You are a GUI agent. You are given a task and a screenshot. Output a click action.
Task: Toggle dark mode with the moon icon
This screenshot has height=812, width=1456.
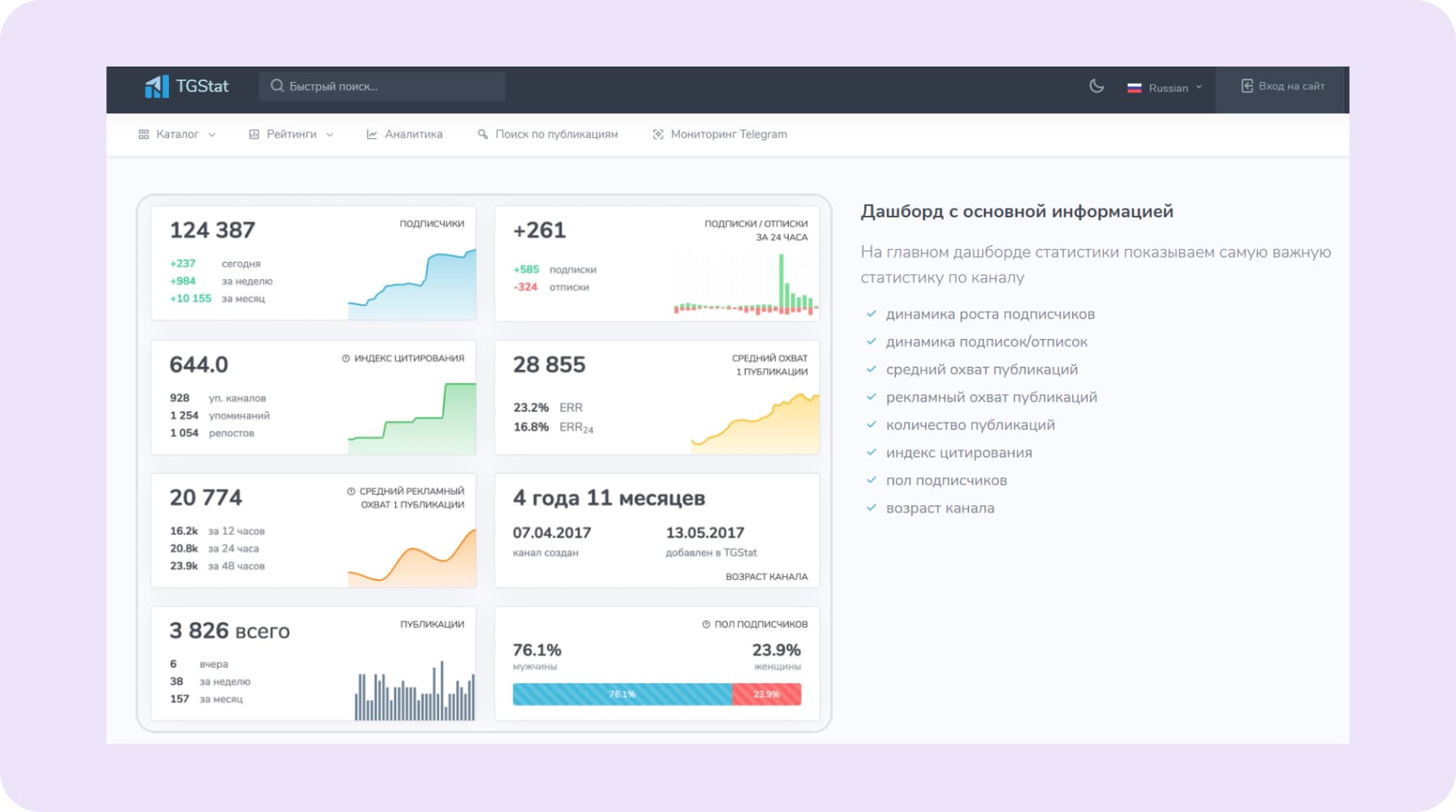pyautogui.click(x=1096, y=86)
